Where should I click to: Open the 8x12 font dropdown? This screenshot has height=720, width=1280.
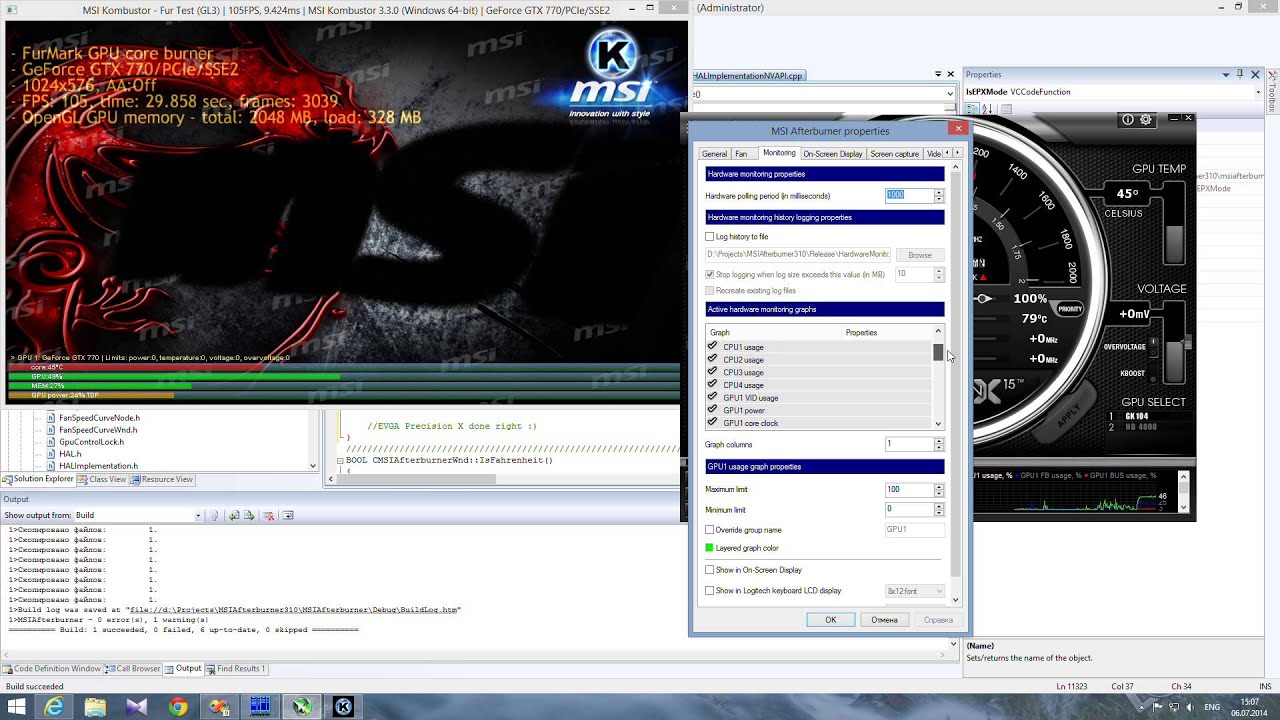coord(915,591)
